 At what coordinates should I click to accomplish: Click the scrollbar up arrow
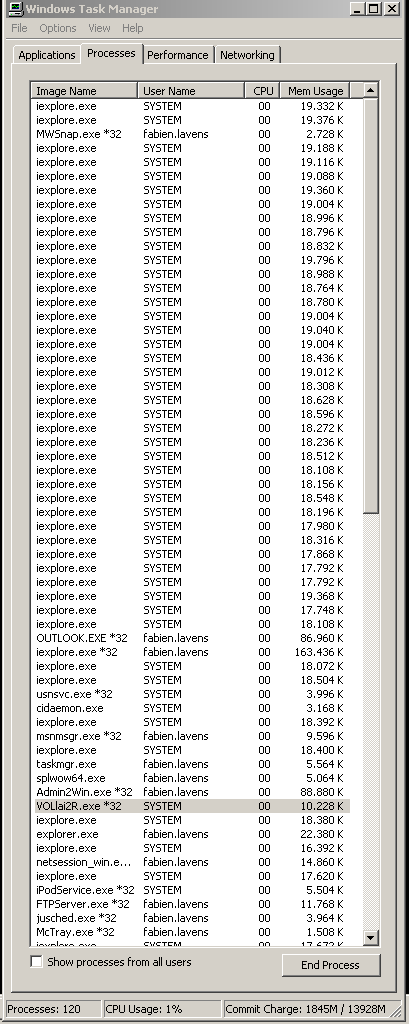pyautogui.click(x=370, y=90)
